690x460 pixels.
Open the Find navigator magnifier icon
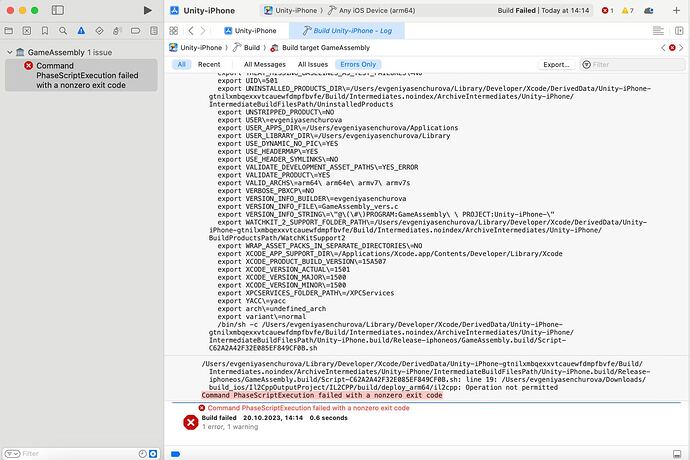pyautogui.click(x=63, y=31)
